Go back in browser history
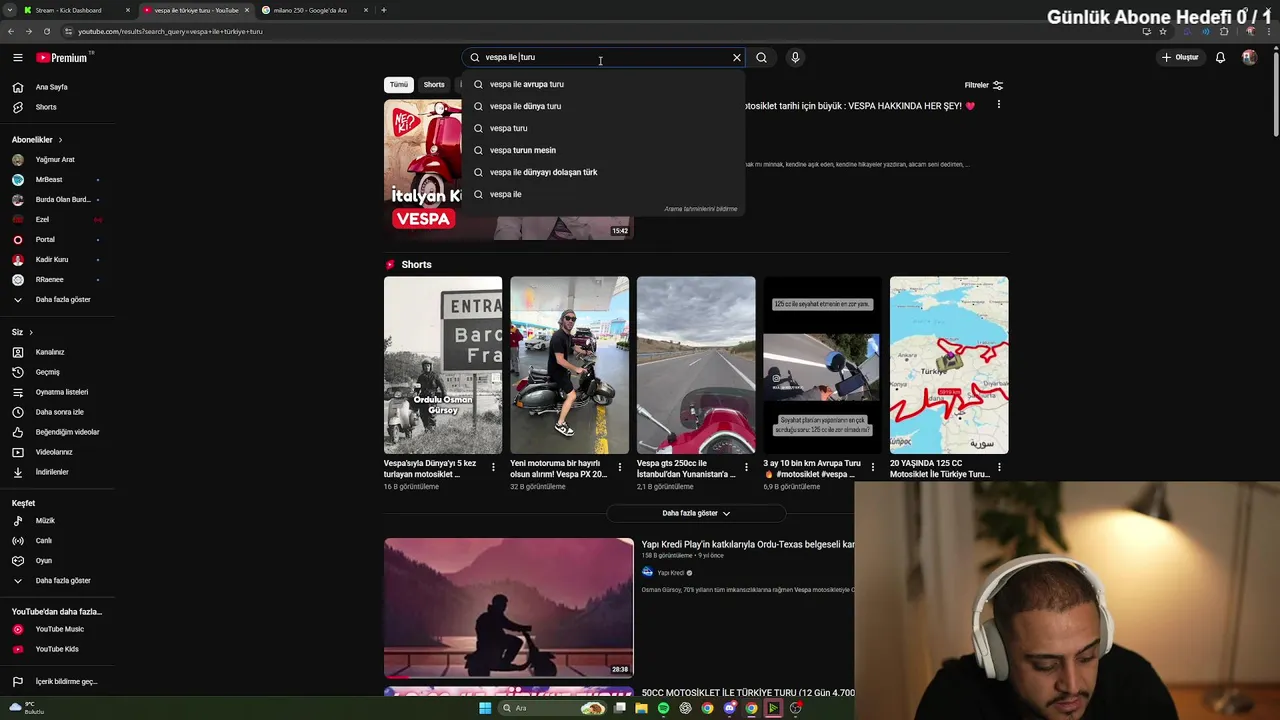This screenshot has height=720, width=1280. coord(11,31)
